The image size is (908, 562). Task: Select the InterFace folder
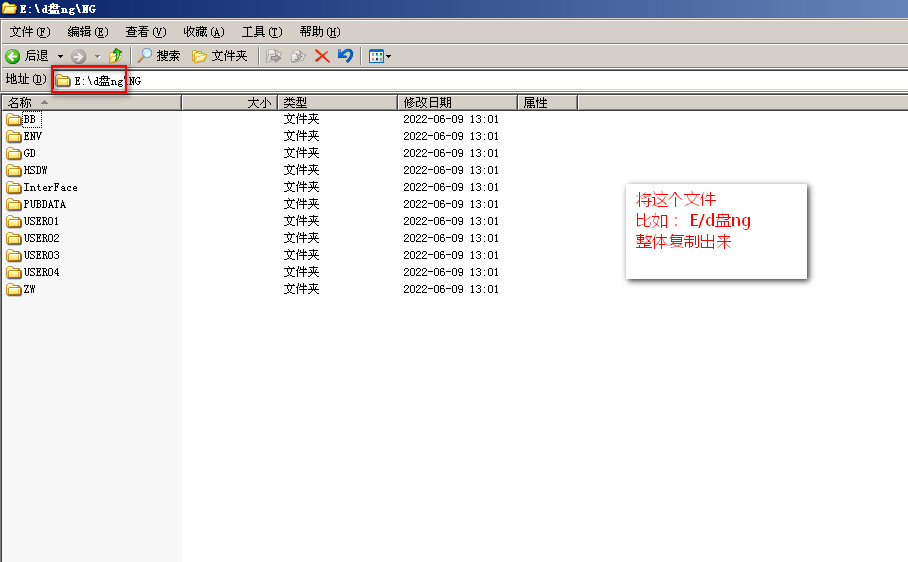(x=50, y=187)
